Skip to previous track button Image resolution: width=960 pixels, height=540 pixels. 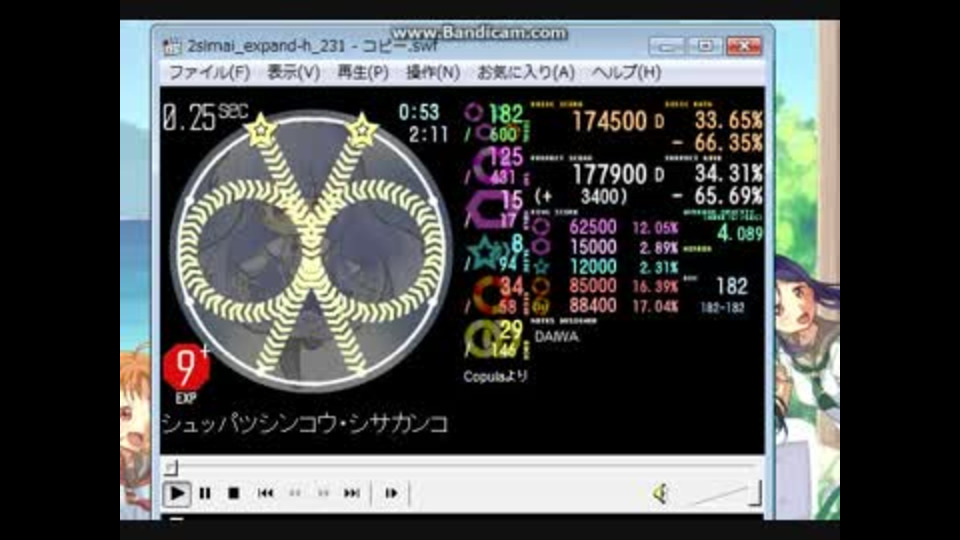click(265, 493)
